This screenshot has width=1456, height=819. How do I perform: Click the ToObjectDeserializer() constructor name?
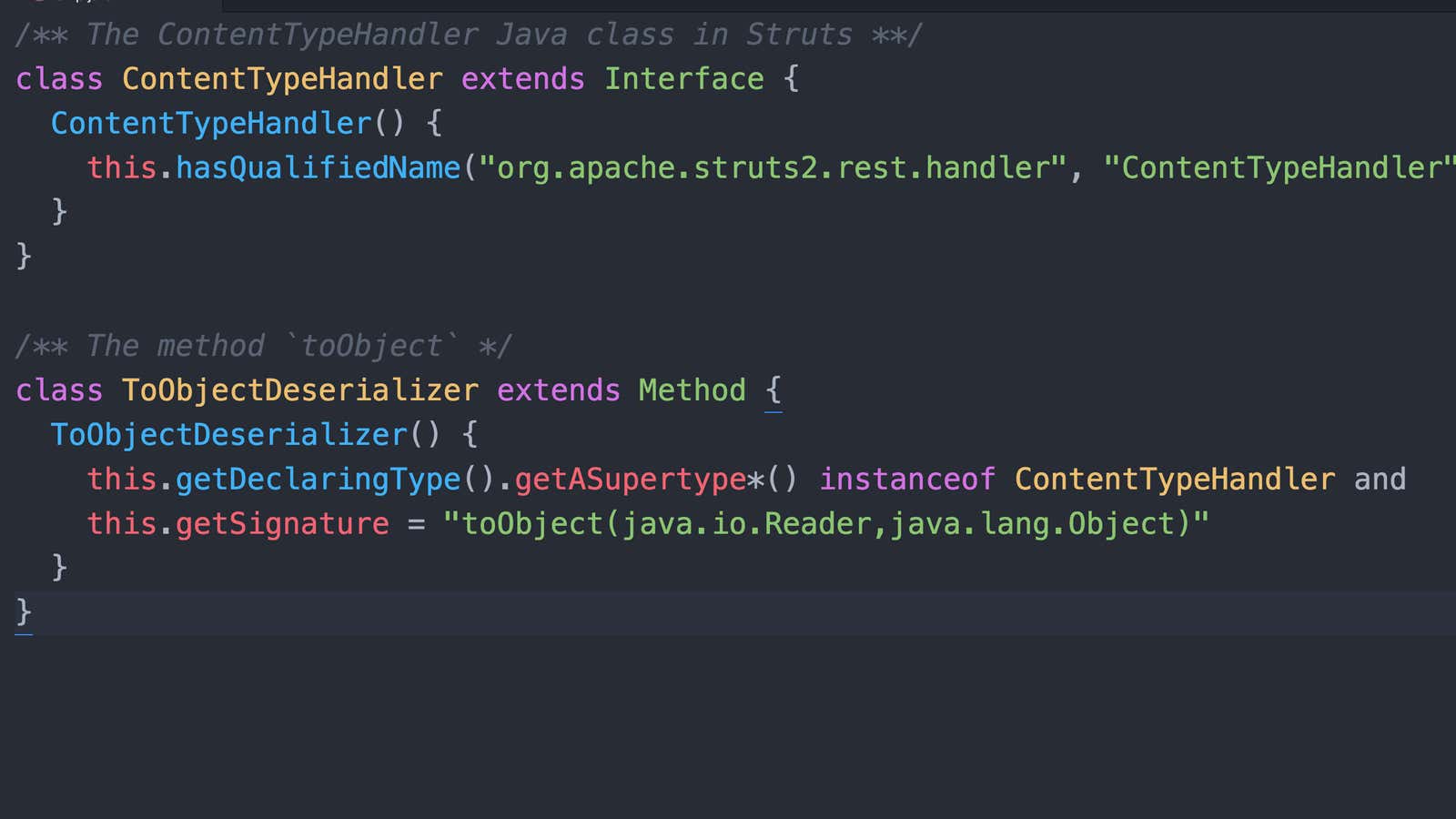tap(228, 435)
